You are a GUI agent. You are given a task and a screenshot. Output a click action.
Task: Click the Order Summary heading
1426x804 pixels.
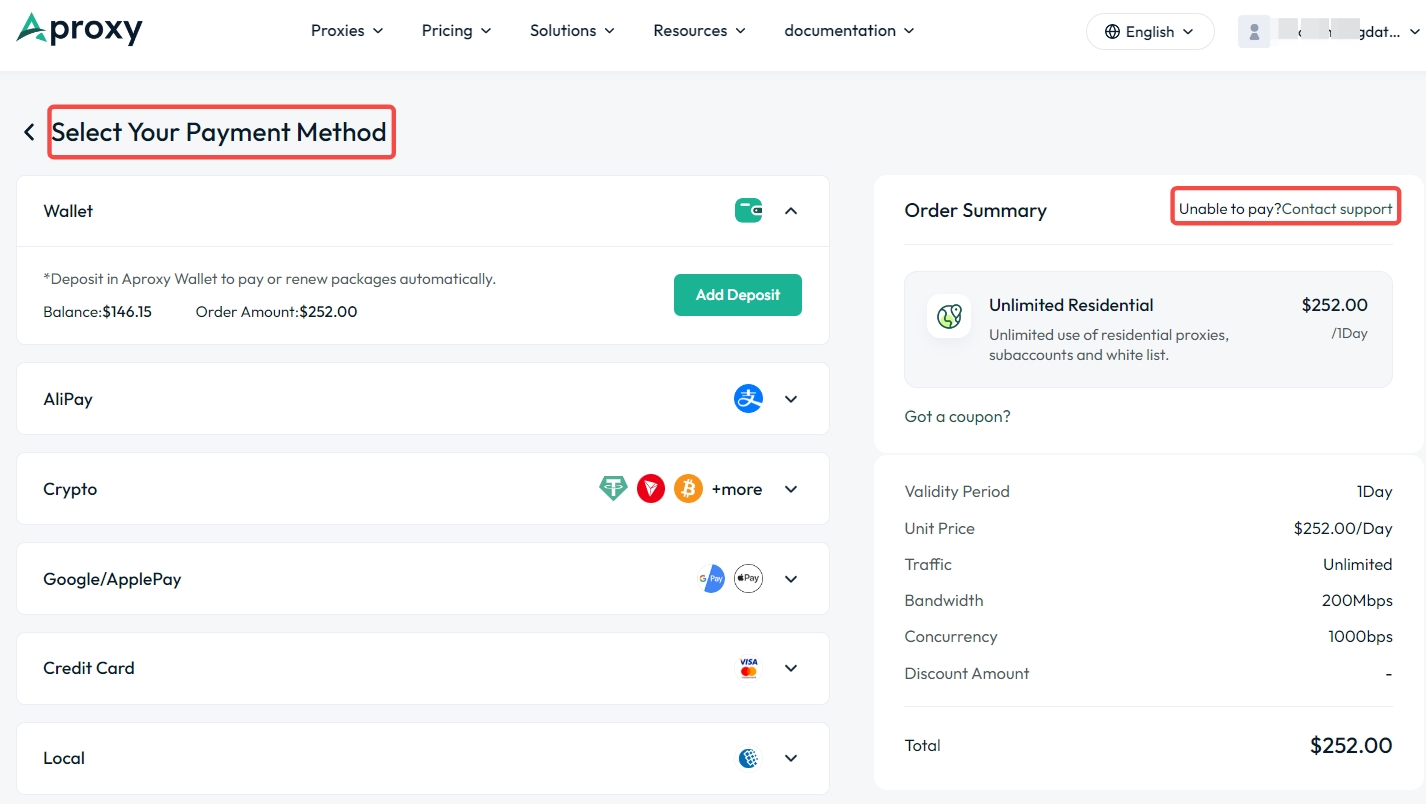[975, 210]
